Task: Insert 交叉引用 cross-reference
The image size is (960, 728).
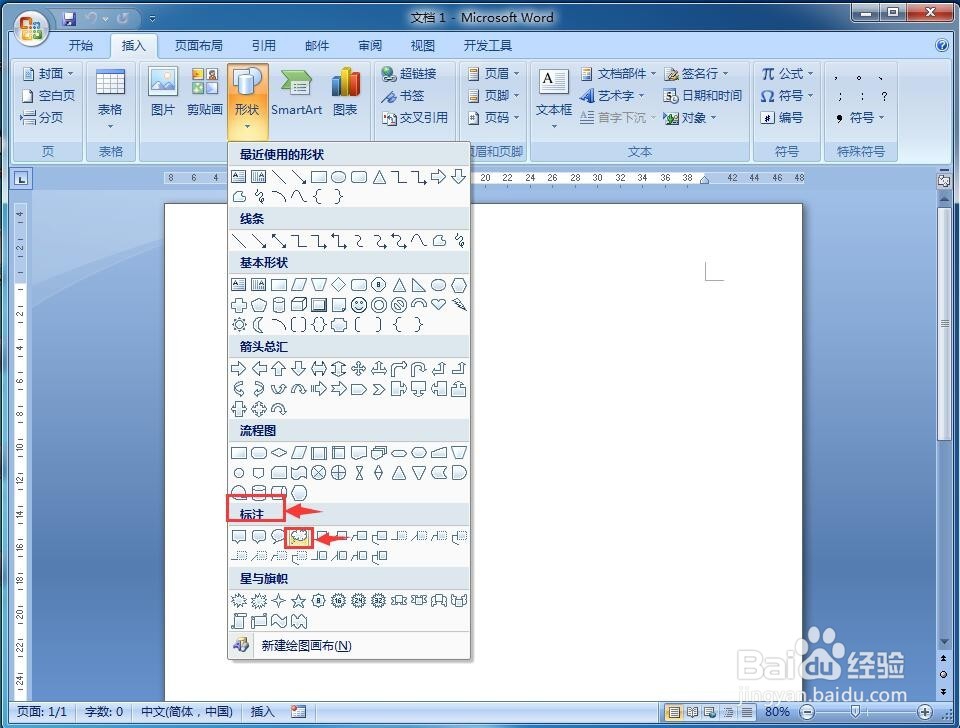Action: (414, 118)
